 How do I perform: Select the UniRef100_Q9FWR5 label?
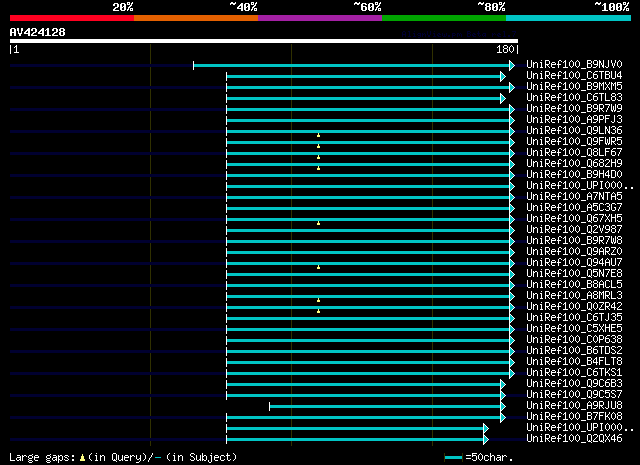[x=574, y=141]
